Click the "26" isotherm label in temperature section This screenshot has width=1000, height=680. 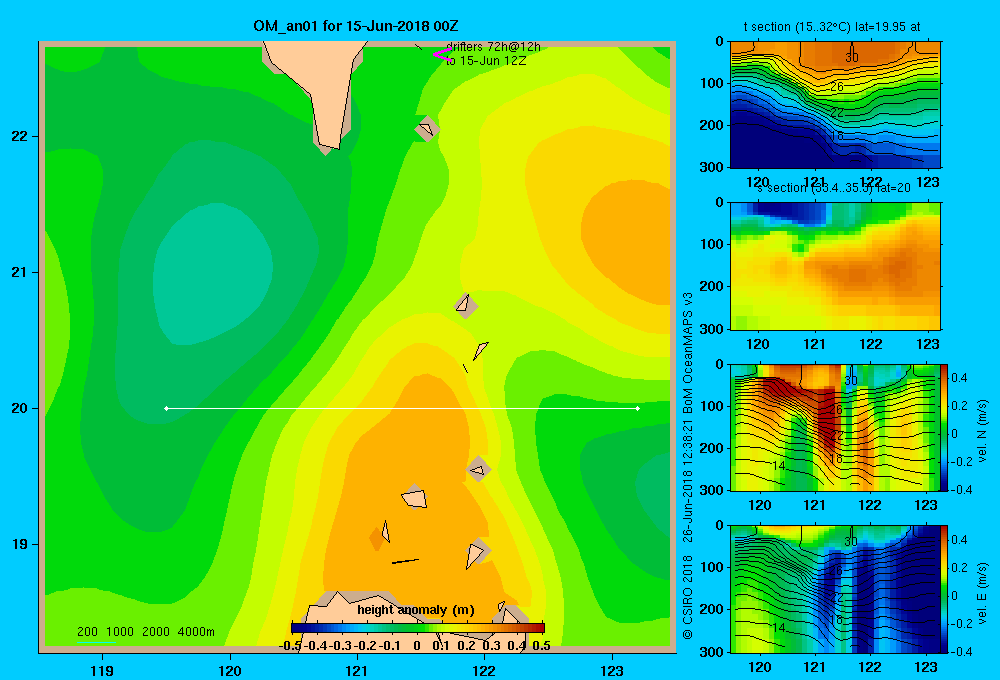point(837,86)
